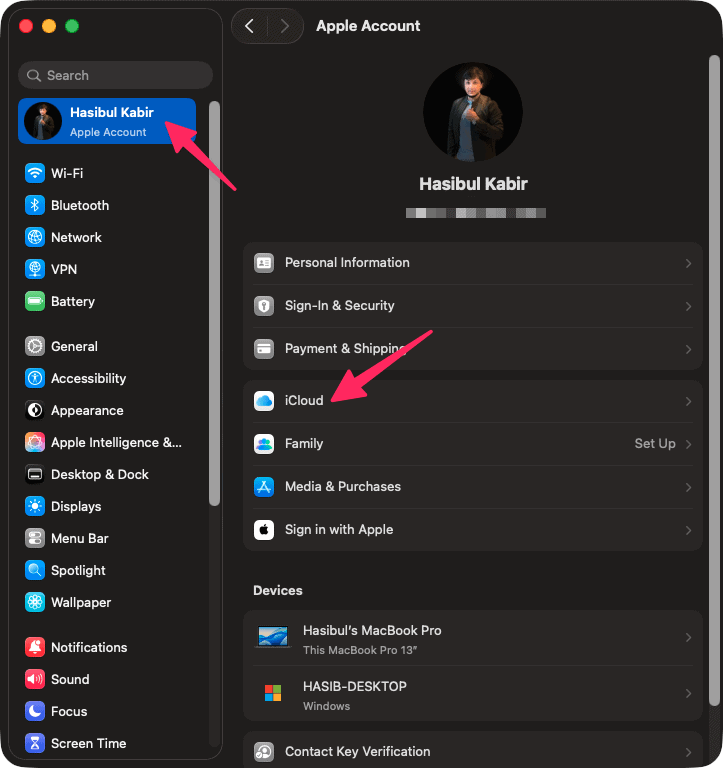The width and height of the screenshot is (723, 768).
Task: Click the 'This MacBook Pro 13″' text
Action: tap(360, 650)
